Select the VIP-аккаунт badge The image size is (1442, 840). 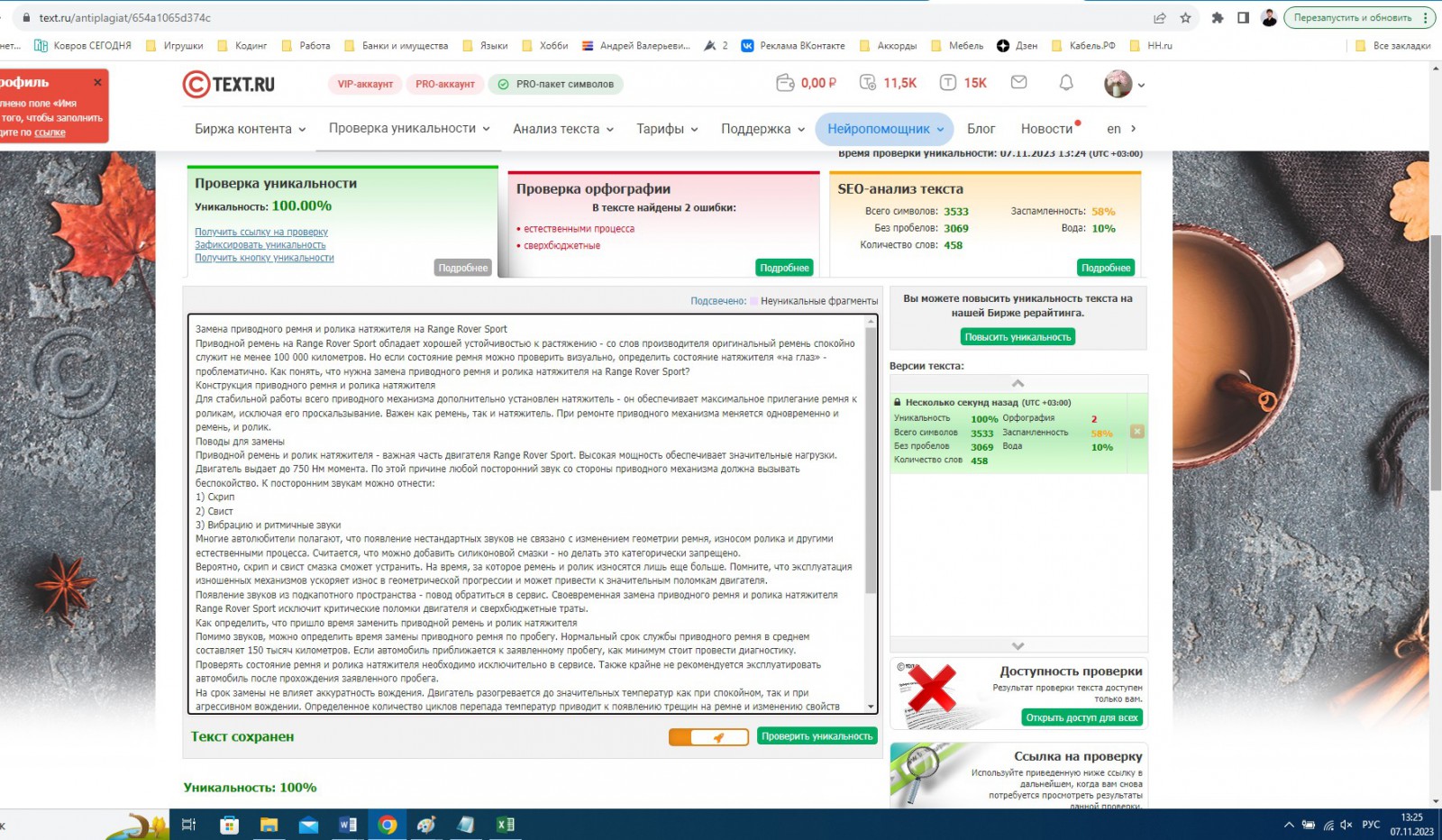pos(365,84)
